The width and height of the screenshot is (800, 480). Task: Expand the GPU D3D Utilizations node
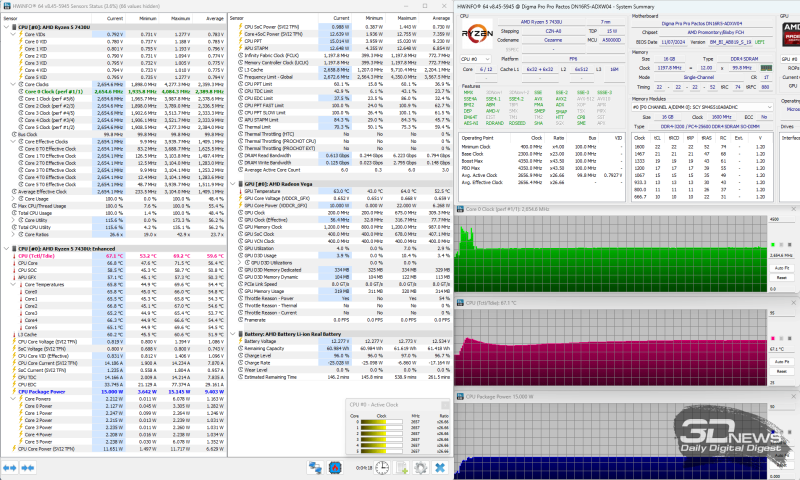240,263
